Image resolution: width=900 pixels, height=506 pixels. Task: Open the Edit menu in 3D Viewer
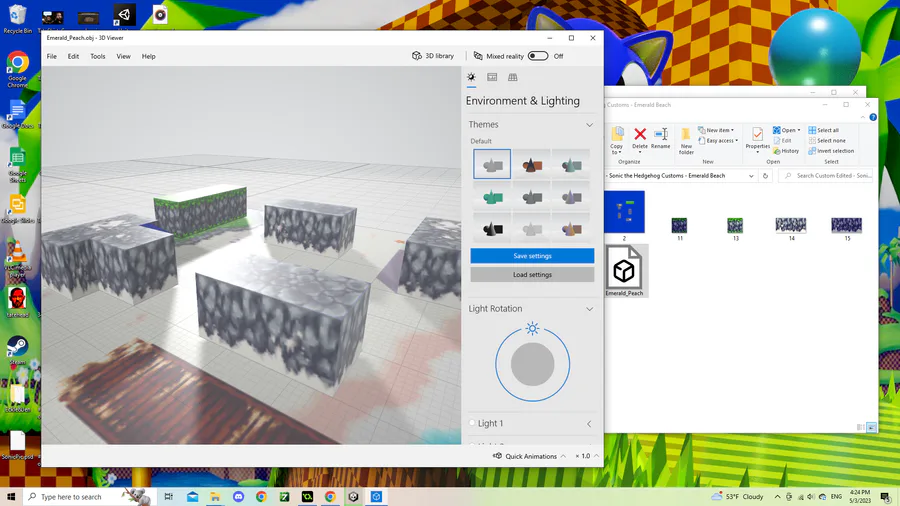73,56
